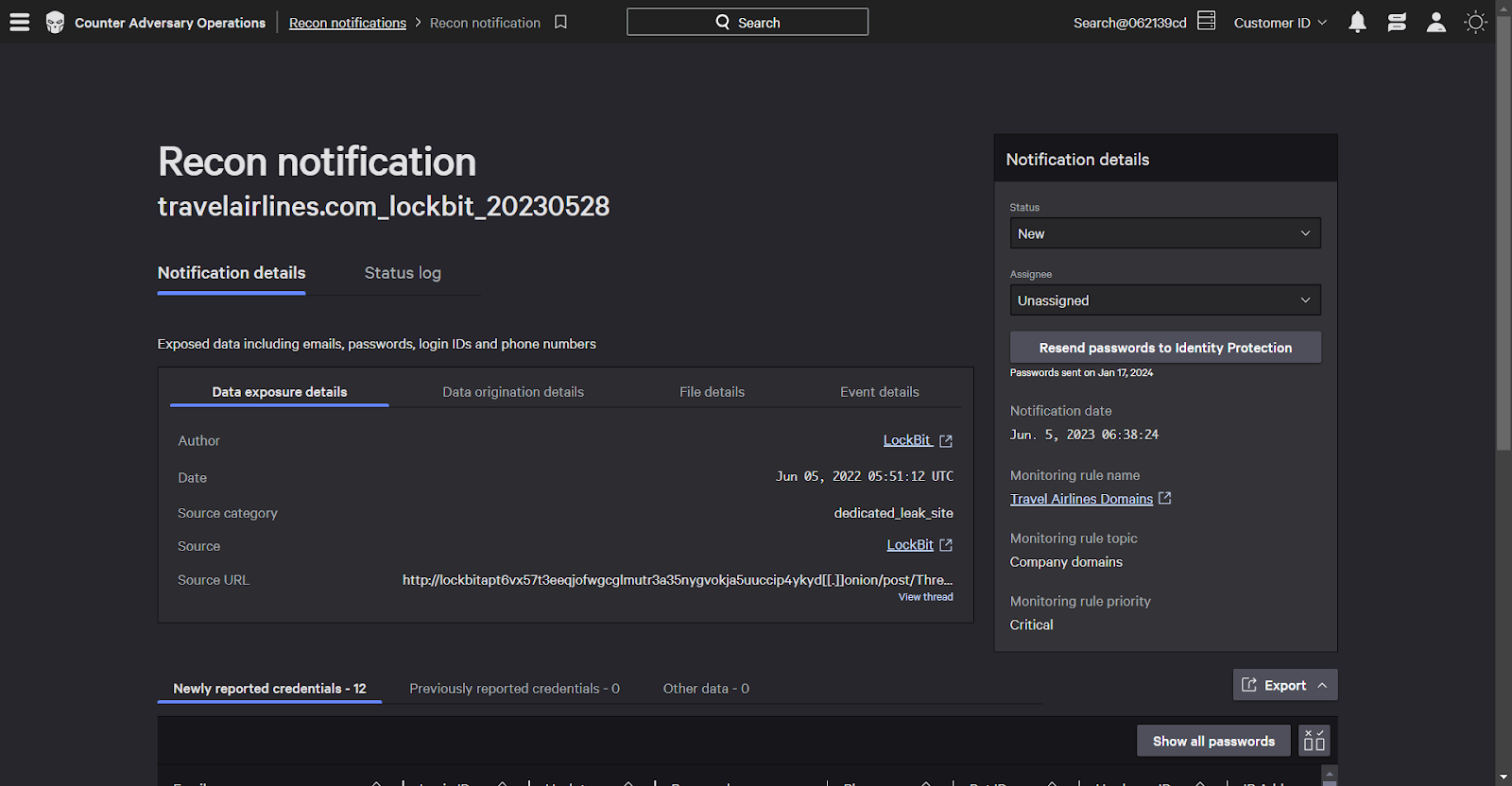This screenshot has width=1512, height=786.
Task: Click the Show all passwords button
Action: (1213, 741)
